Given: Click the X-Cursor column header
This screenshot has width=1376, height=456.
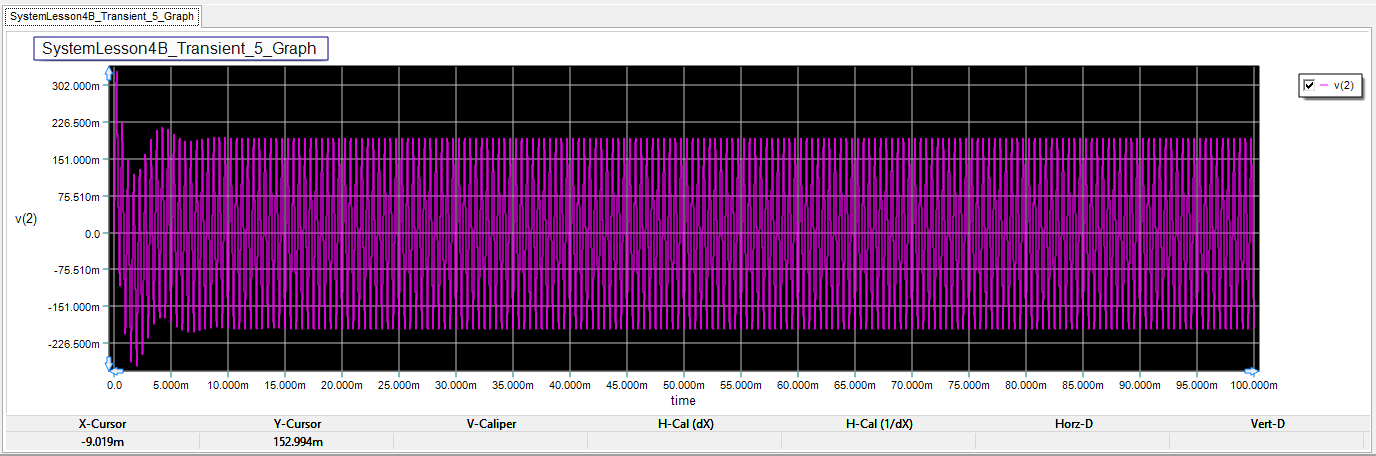Looking at the screenshot, I should tap(102, 424).
